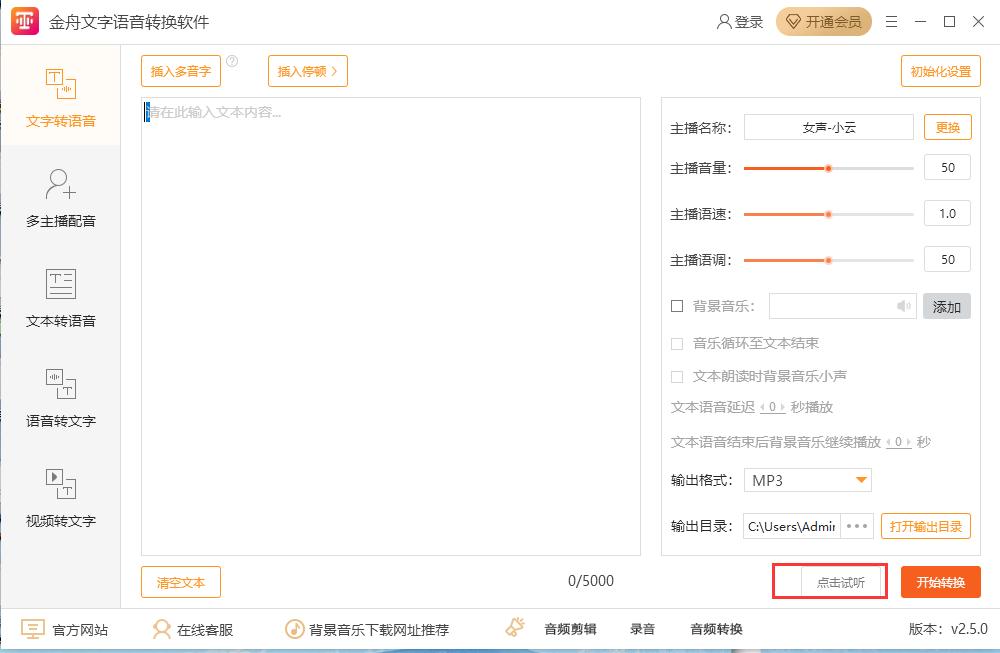Open the 官方网站 monitor icon
Viewport: 1000px width, 653px height.
33,629
